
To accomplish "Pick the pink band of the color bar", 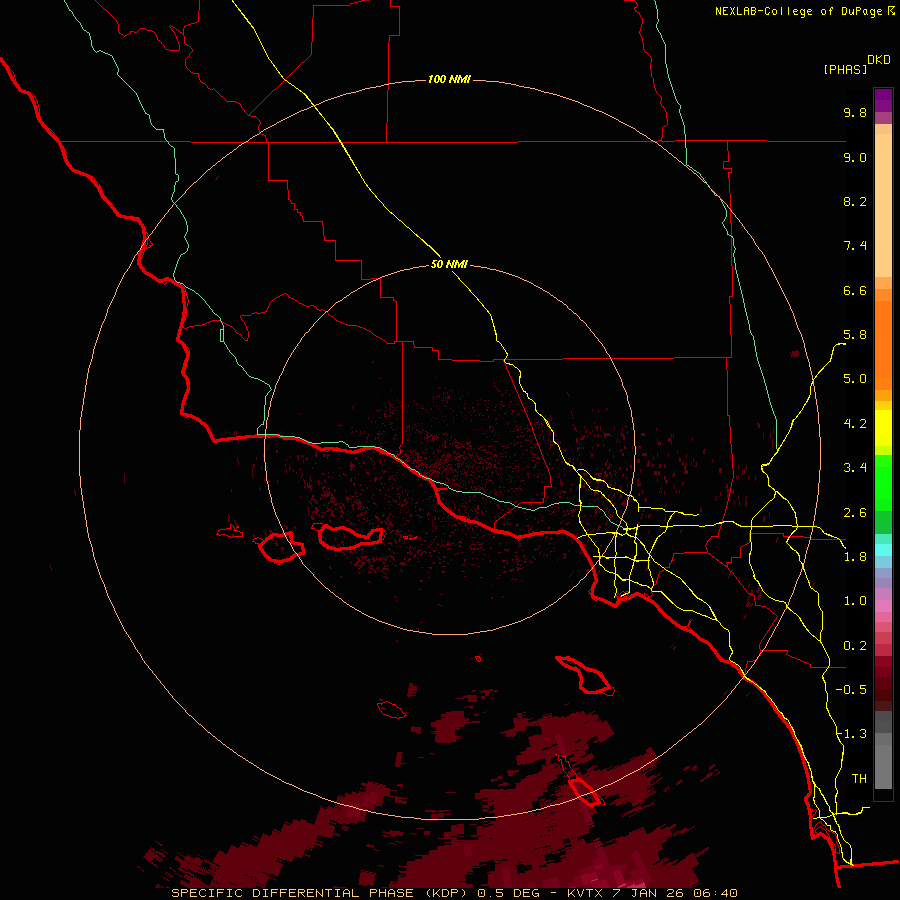I will 883,606.
